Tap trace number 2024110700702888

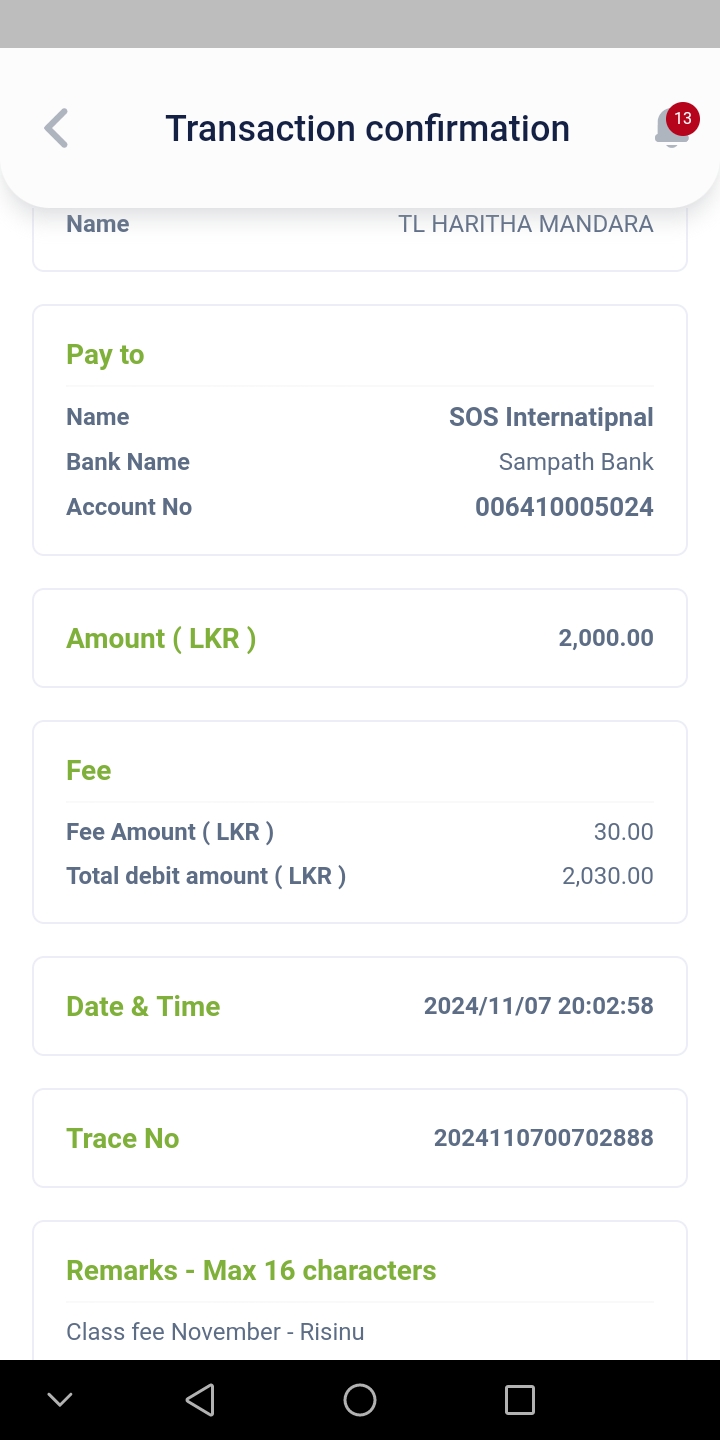544,1138
